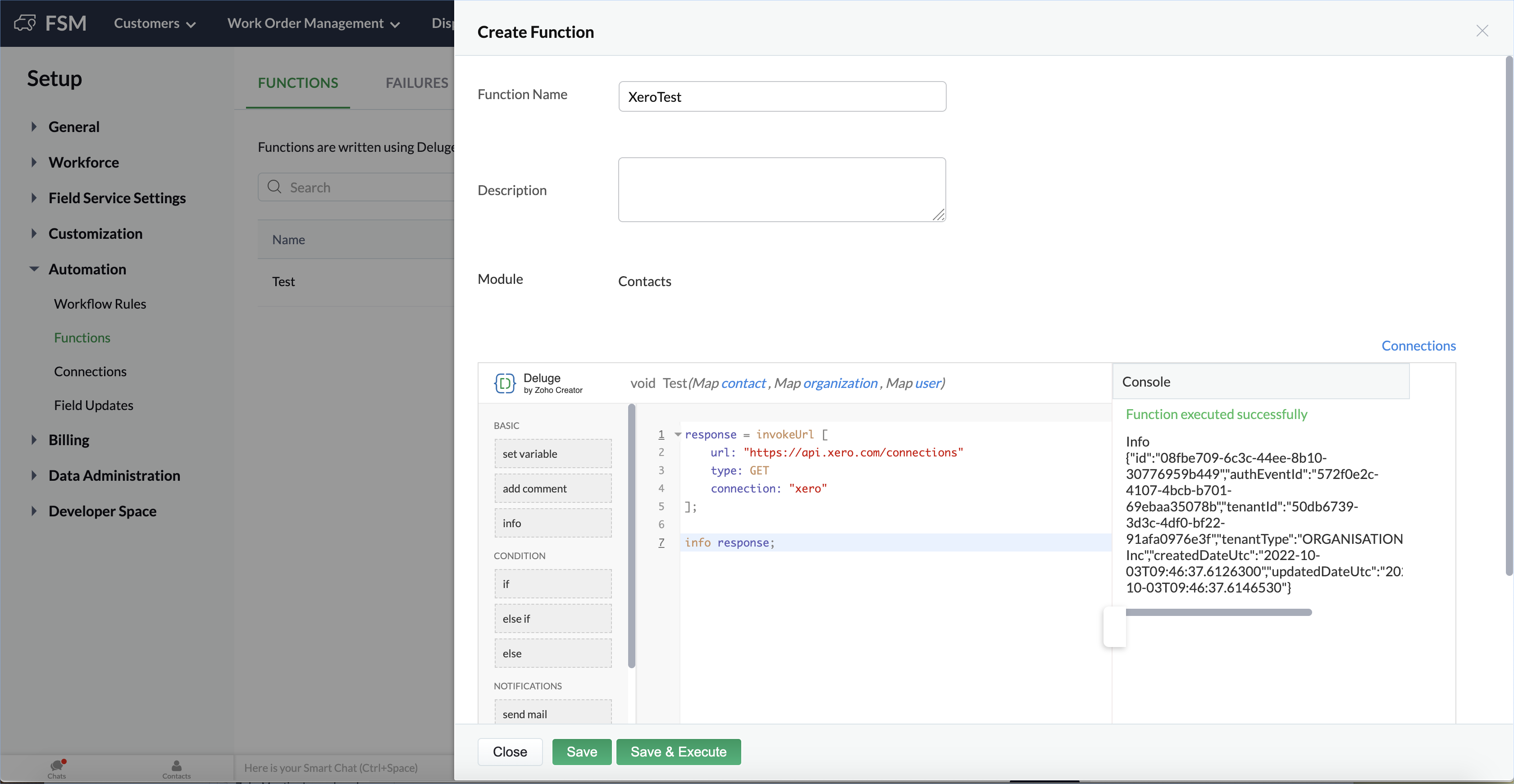Switch to the FAILURES tab
The image size is (1514, 784).
417,83
